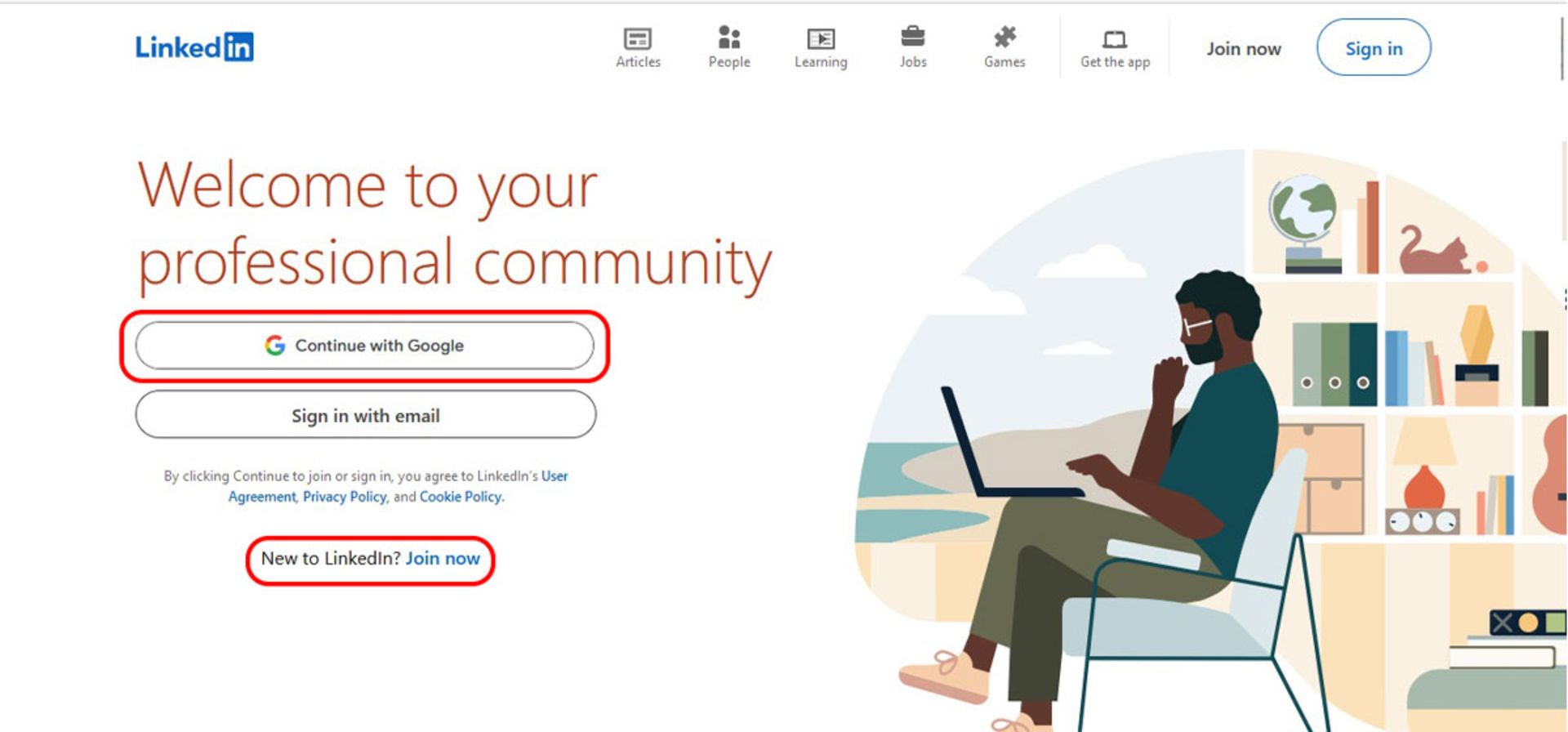Click Join now in the top navigation

click(x=1244, y=49)
